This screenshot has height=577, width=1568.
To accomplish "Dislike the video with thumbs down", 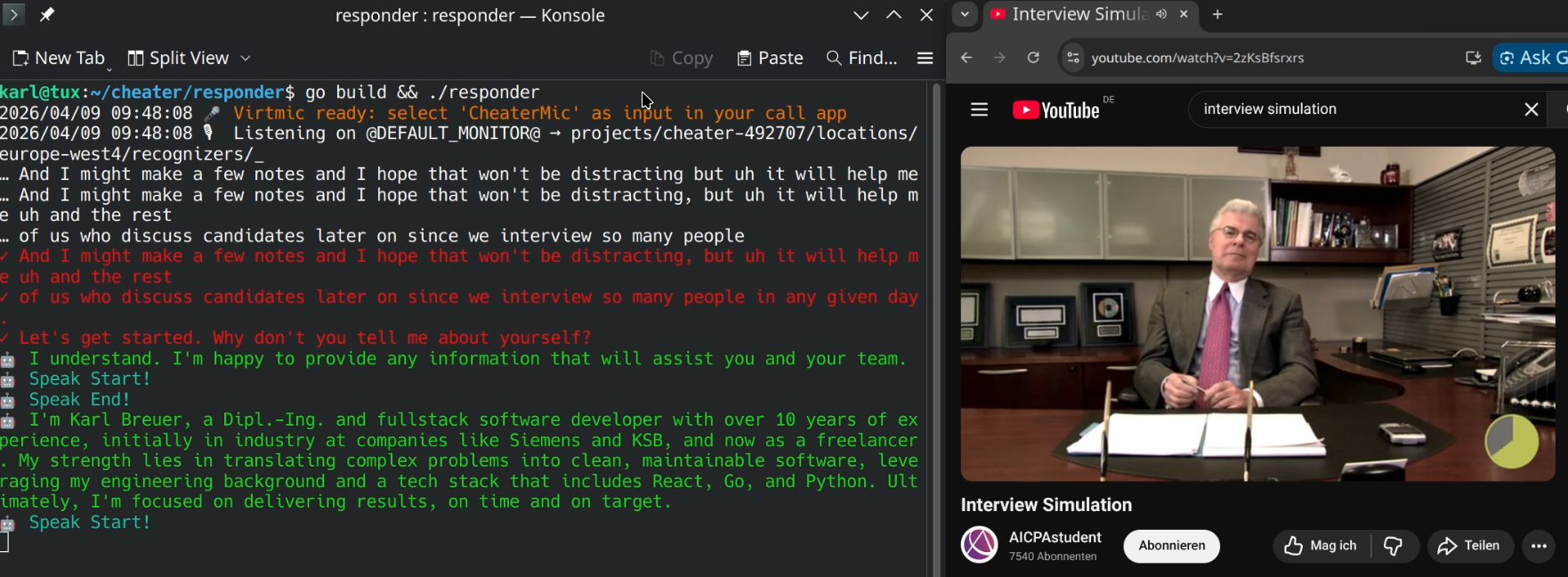I will click(x=1394, y=546).
